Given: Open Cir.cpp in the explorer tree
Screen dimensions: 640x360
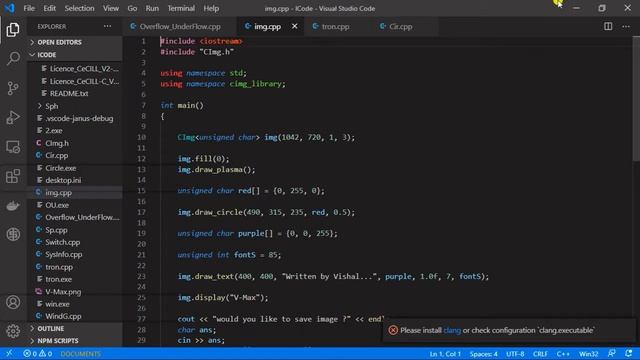Looking at the screenshot, I should [x=57, y=156].
